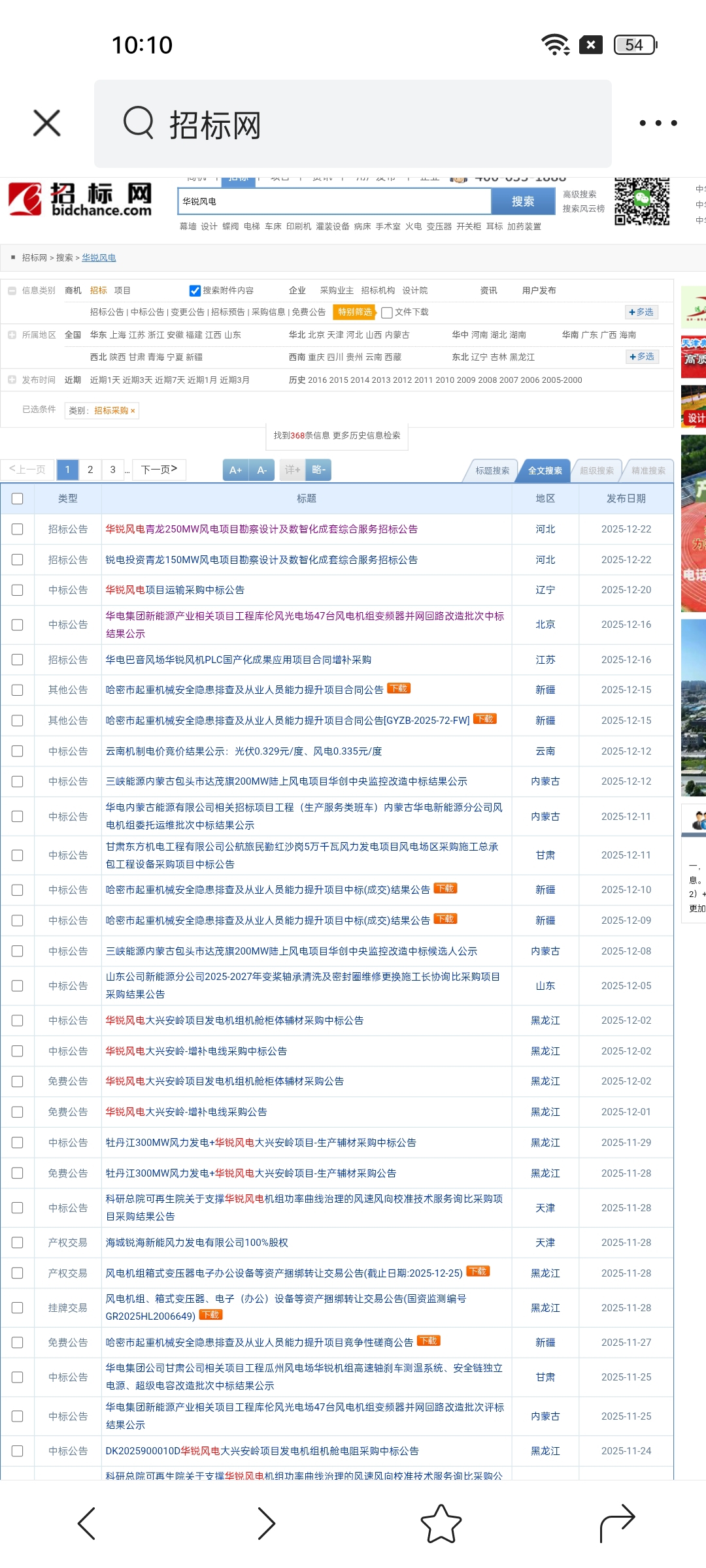Share page with the curved arrow icon
Viewport: 706px width, 1568px height.
click(x=617, y=1524)
